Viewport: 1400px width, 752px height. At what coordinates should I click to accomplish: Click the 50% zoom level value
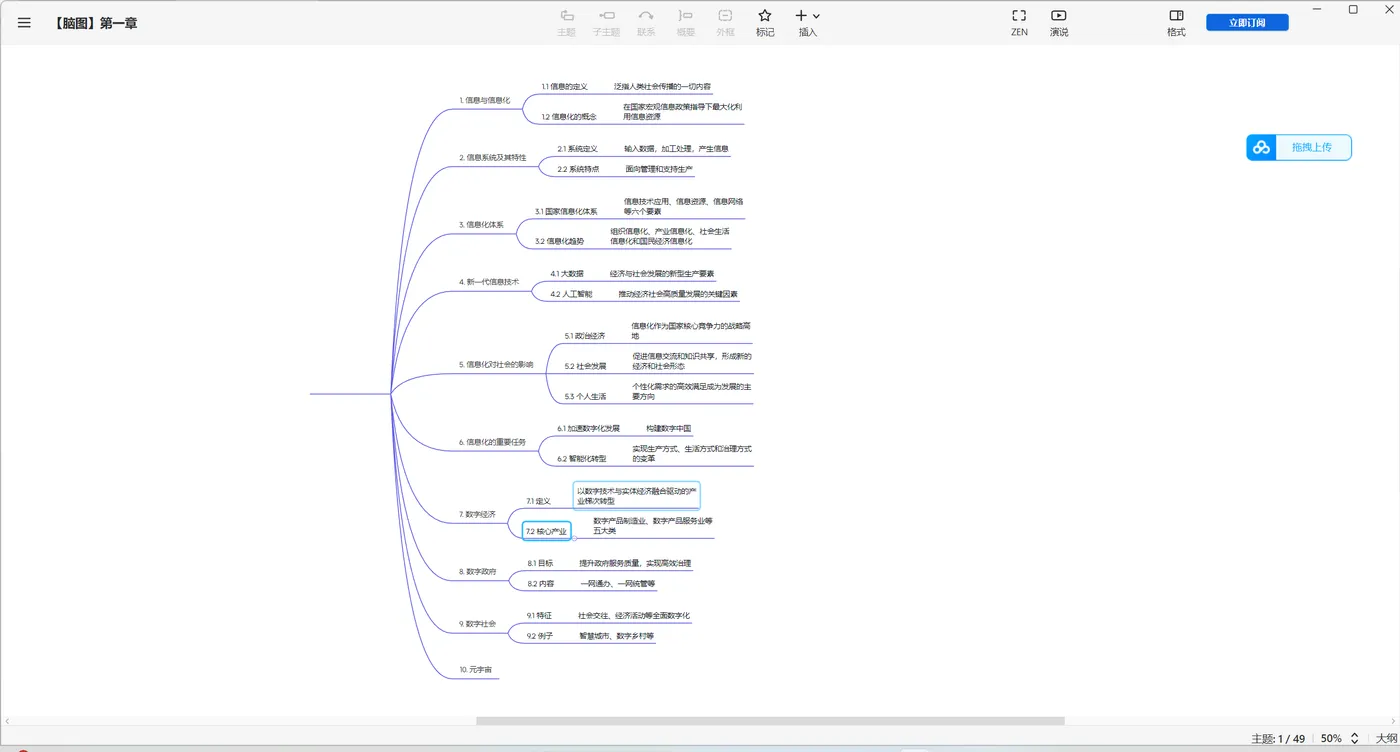coord(1331,739)
